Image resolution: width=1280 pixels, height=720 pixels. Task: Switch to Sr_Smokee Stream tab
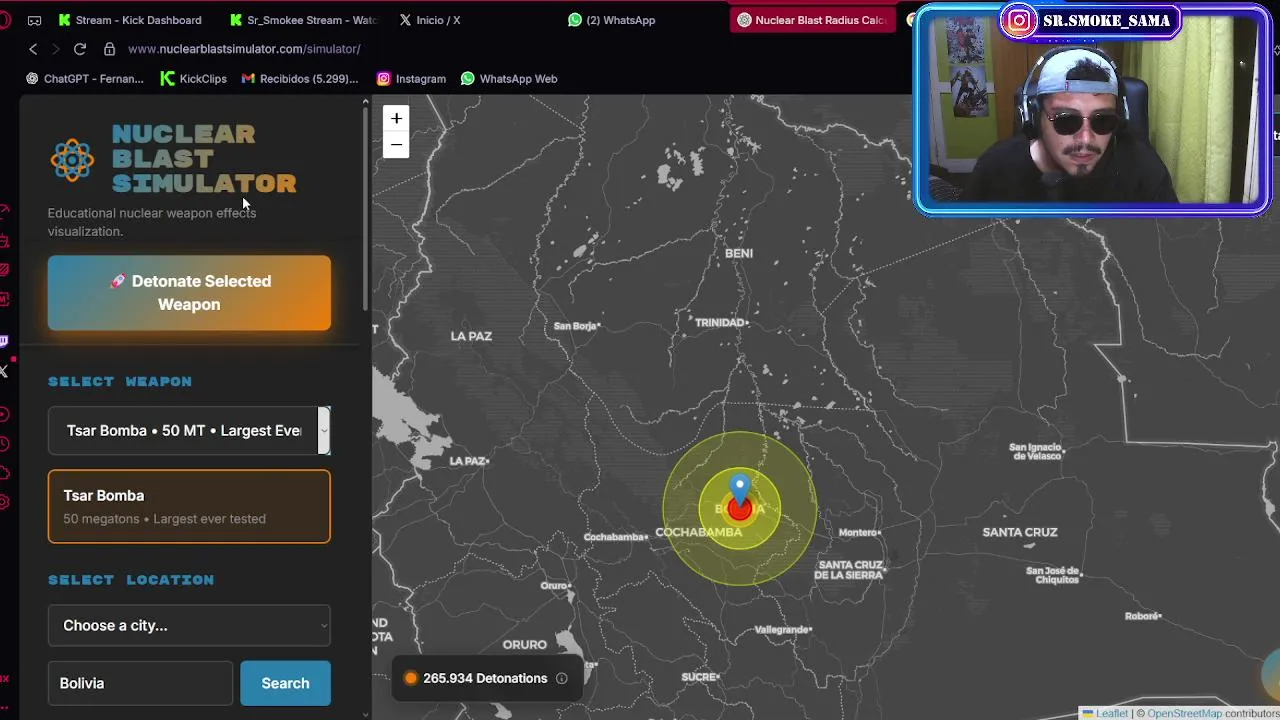click(x=304, y=20)
